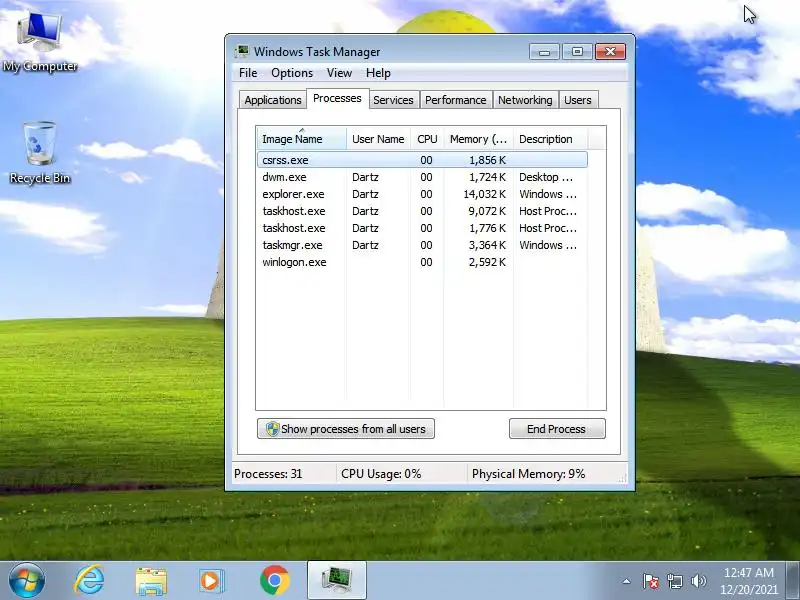This screenshot has height=600, width=800.
Task: Click the 14,032 K memory value
Action: [484, 194]
